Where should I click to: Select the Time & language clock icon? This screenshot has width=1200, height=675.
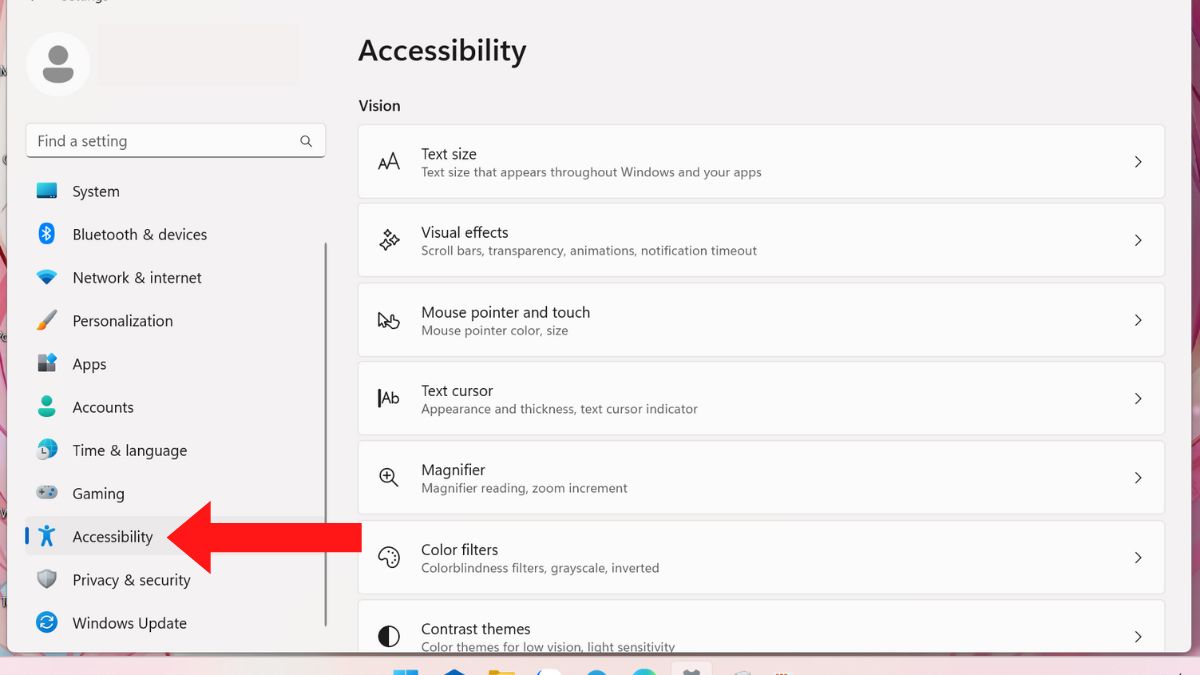pos(47,450)
